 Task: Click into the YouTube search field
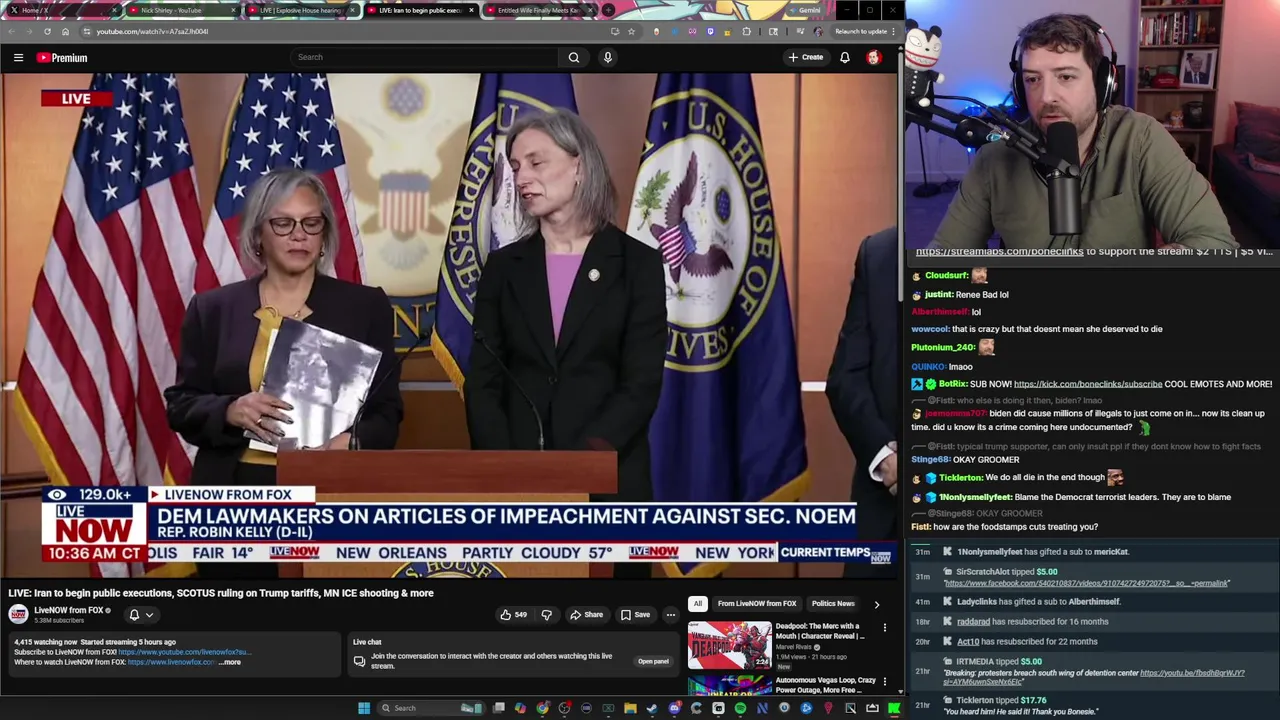(425, 57)
